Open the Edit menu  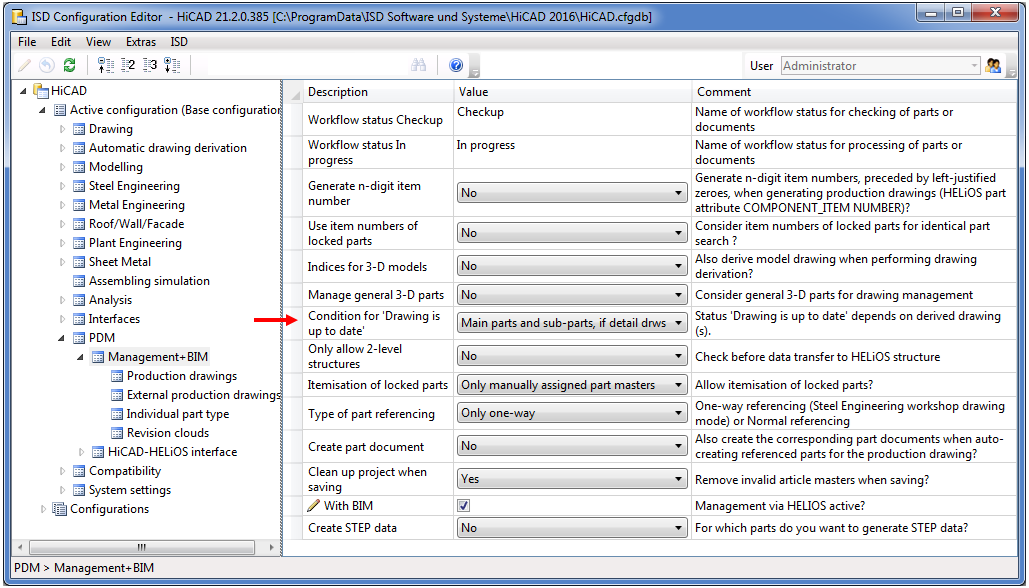[x=61, y=42]
